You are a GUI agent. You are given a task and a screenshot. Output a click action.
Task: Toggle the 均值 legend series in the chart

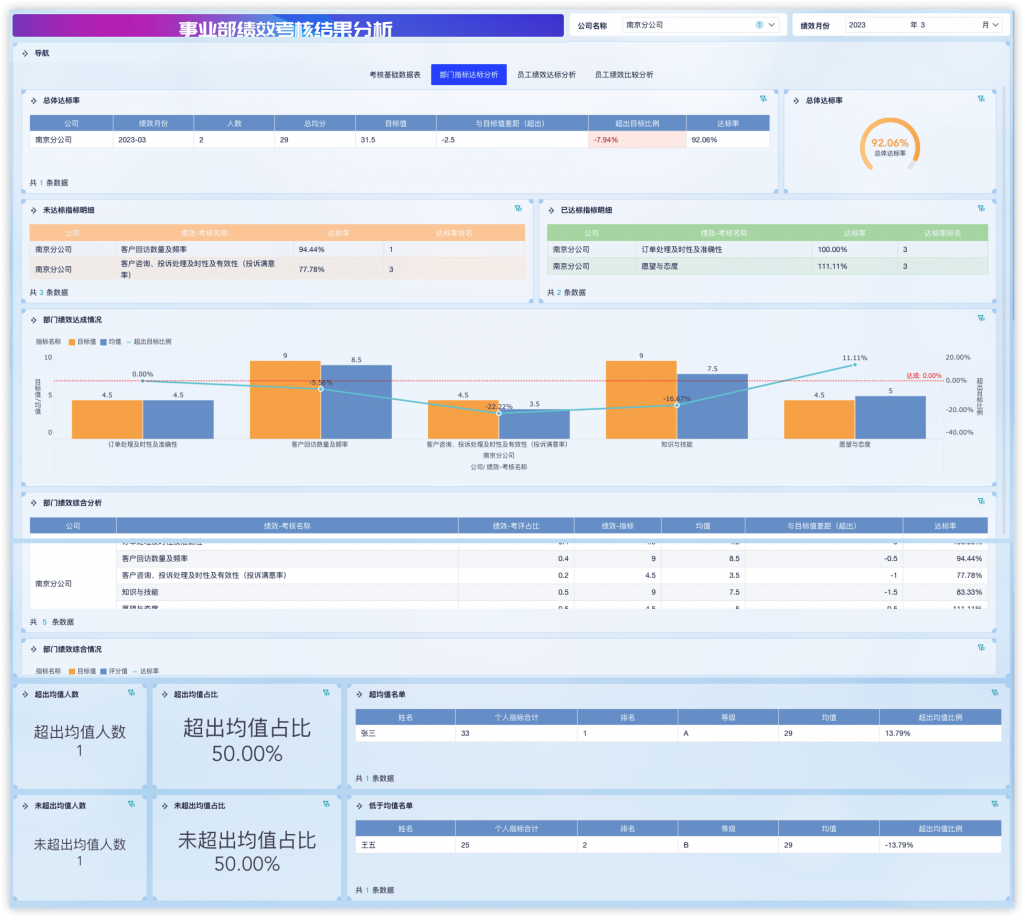pyautogui.click(x=109, y=341)
